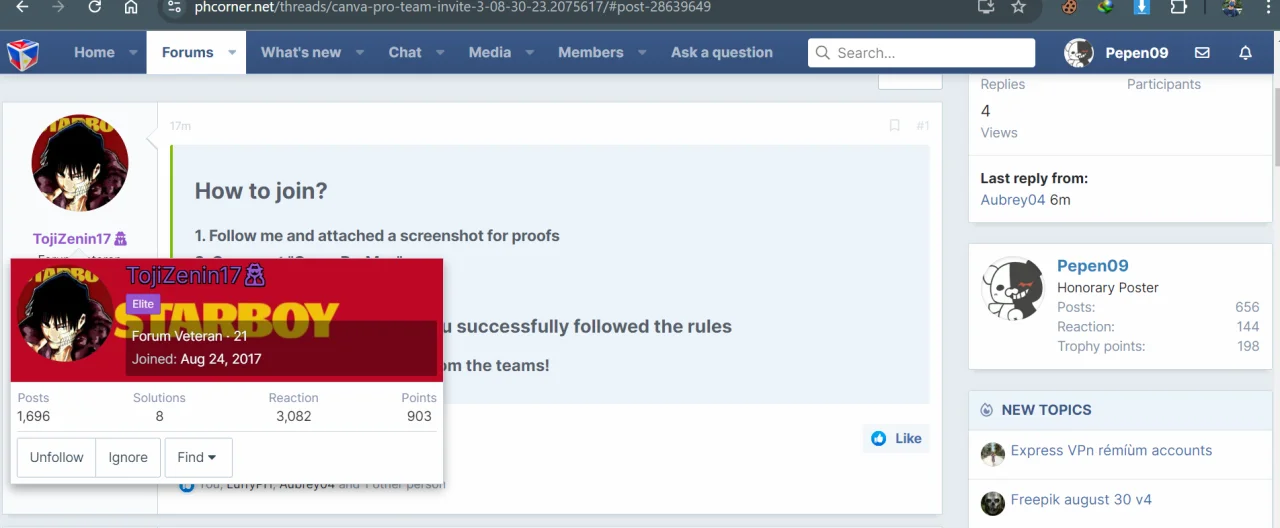View site information icon in address bar

coord(174,7)
